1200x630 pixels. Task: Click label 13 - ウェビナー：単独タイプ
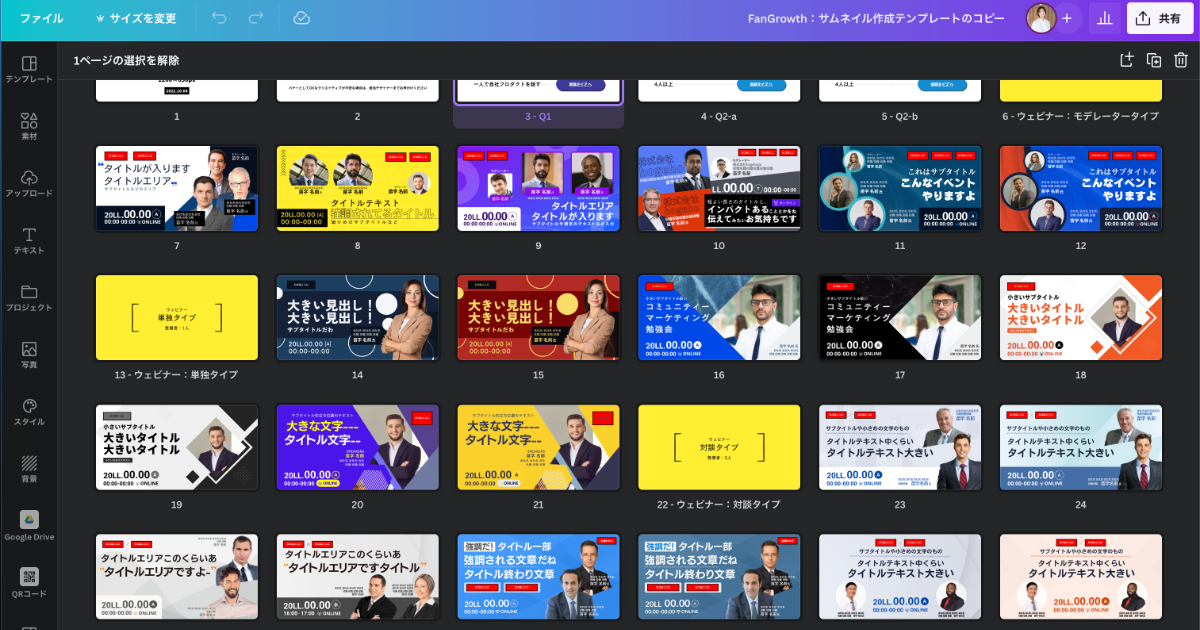[x=177, y=375]
